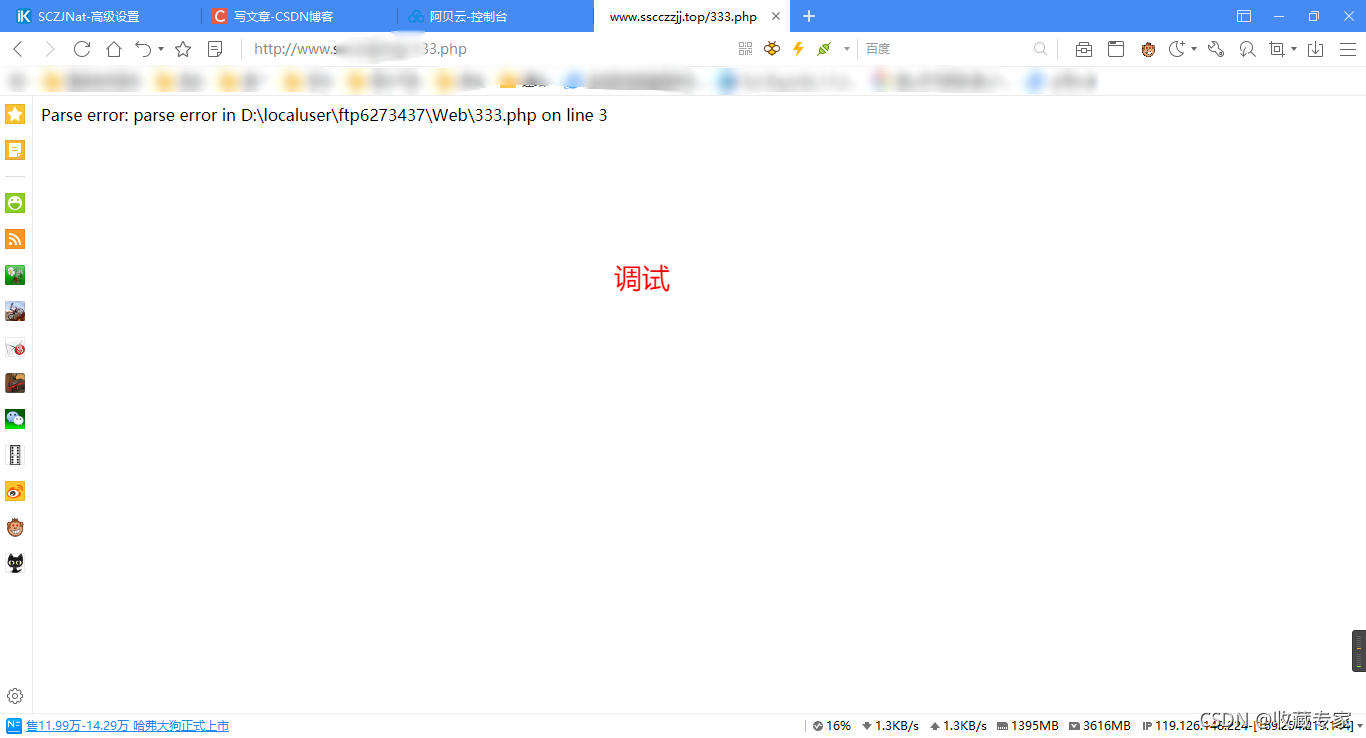
Task: Open the video filmstrip sidebar icon
Action: [x=15, y=455]
